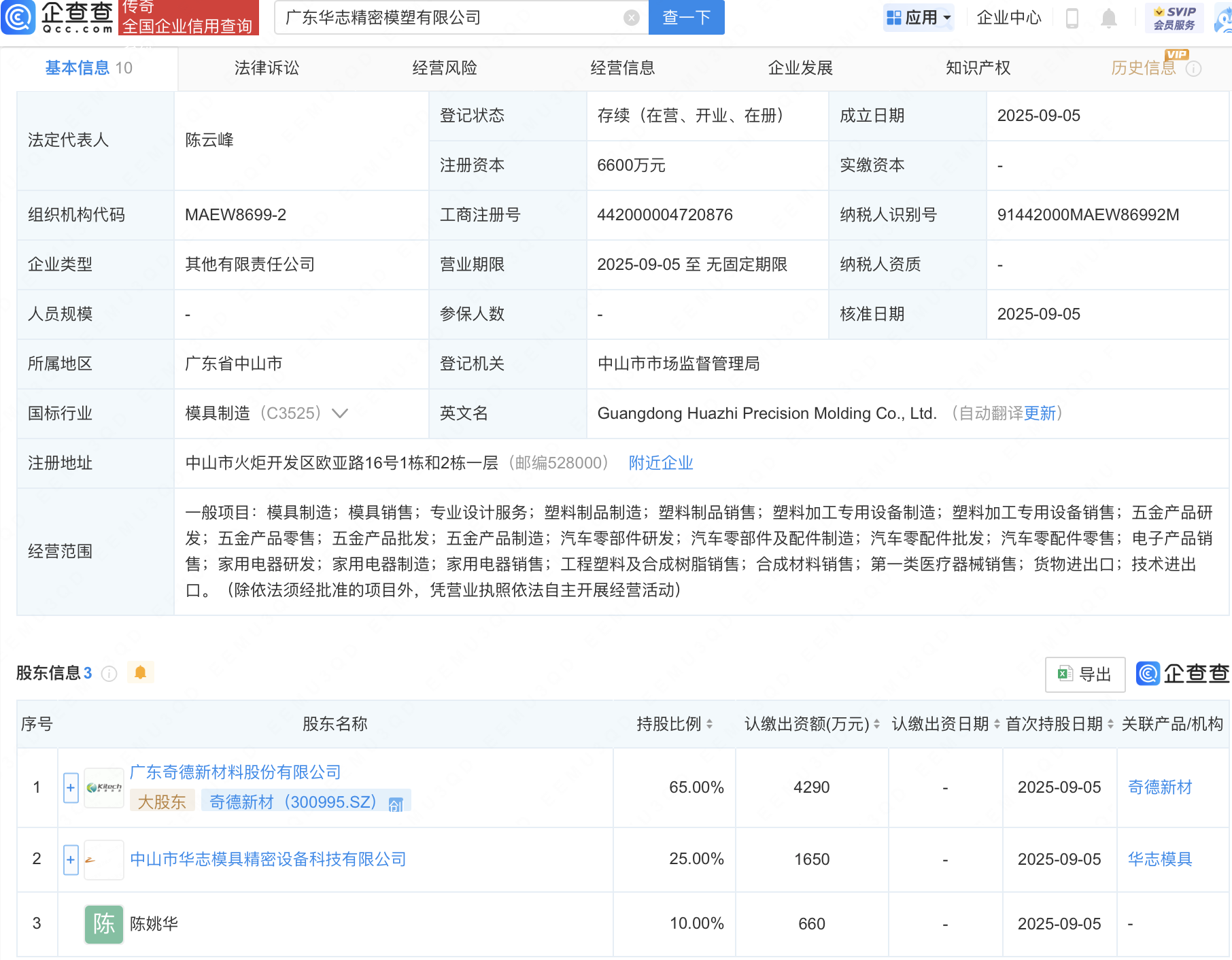The width and height of the screenshot is (1232, 960).
Task: Sort by 持股比例 column
Action: [x=709, y=724]
